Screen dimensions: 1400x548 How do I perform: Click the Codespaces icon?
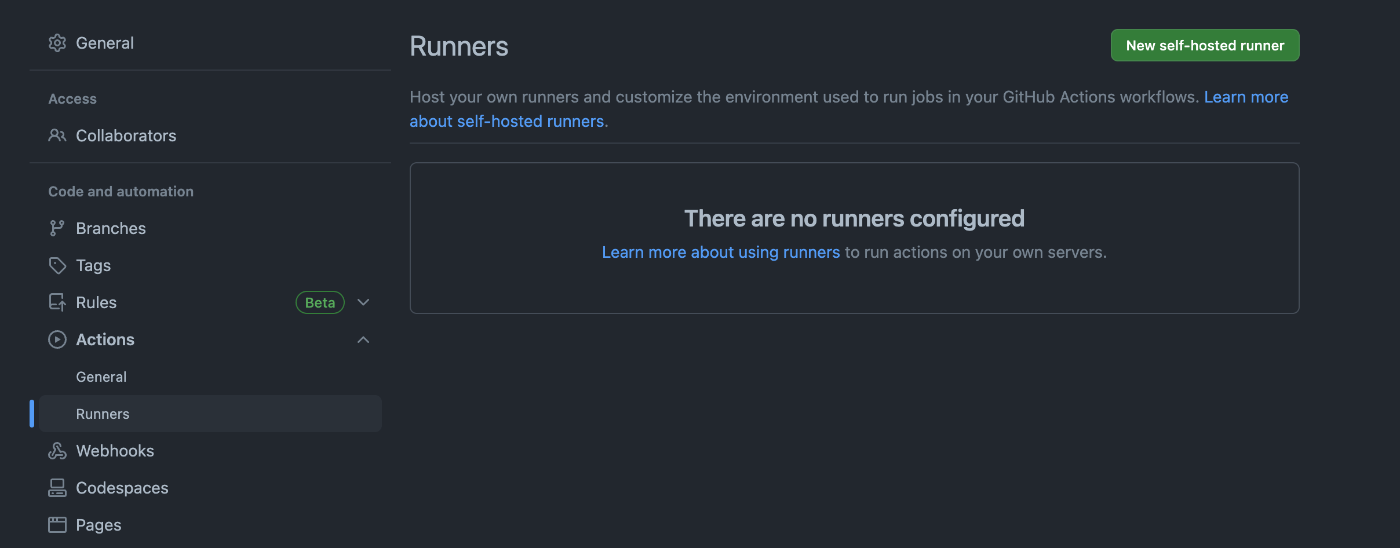[x=57, y=488]
